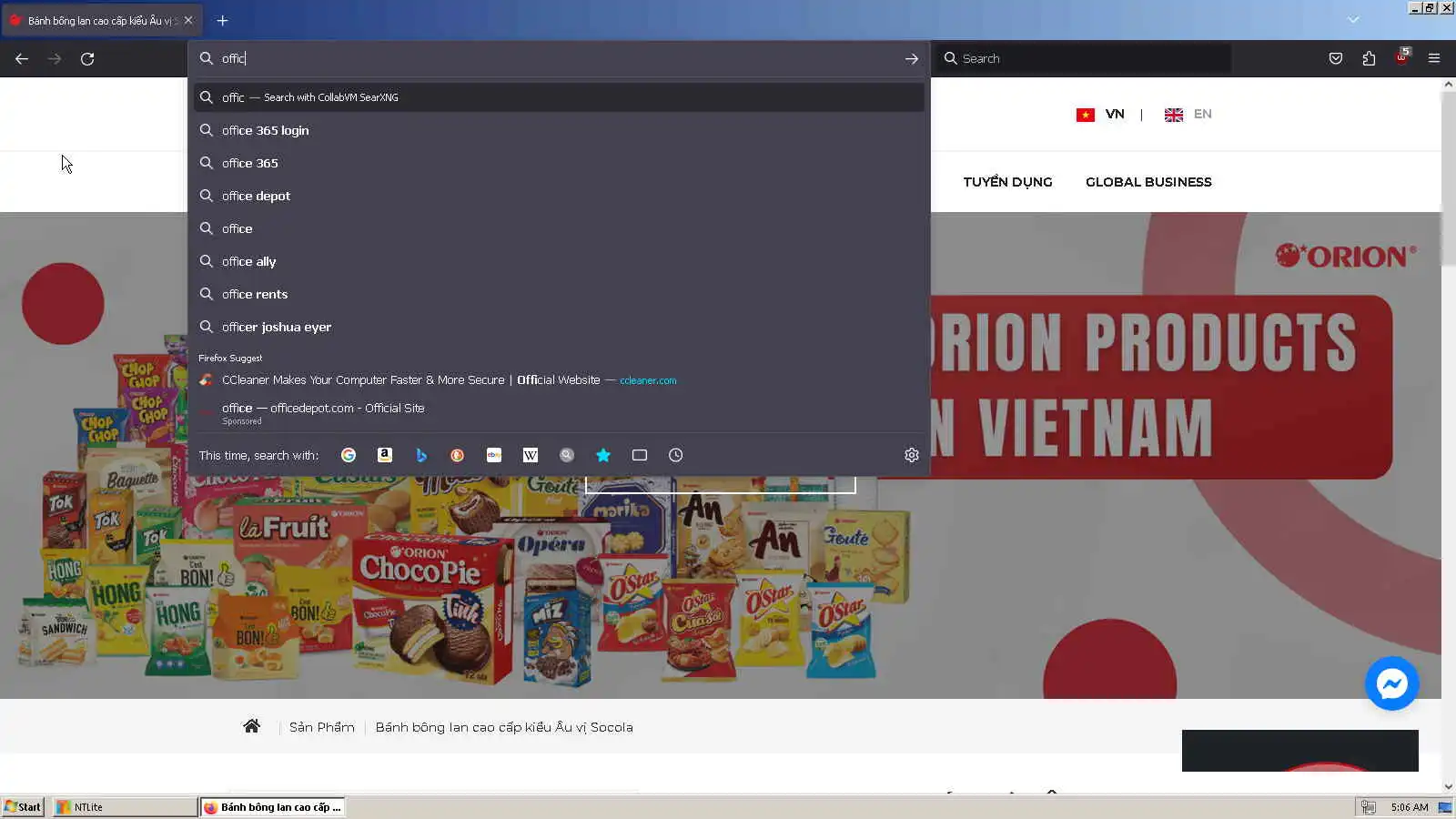Open sponsored officedepot.com Official Site suggestion
This screenshot has width=1456, height=819.
pos(559,413)
